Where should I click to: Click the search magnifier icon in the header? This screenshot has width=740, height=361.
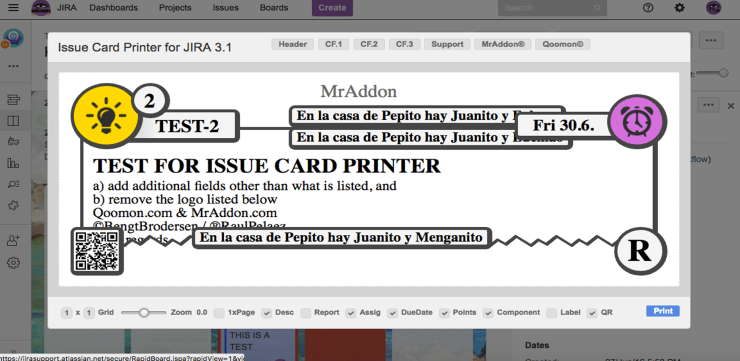(x=597, y=8)
